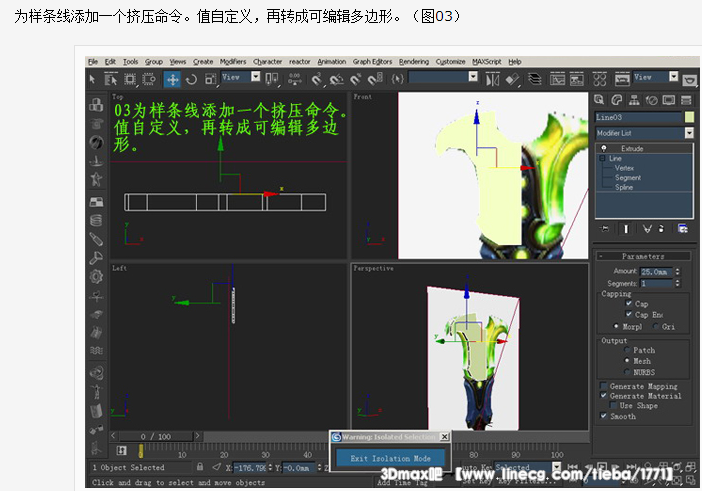This screenshot has width=702, height=491.
Task: Activate the Select and Move tool
Action: (172, 79)
